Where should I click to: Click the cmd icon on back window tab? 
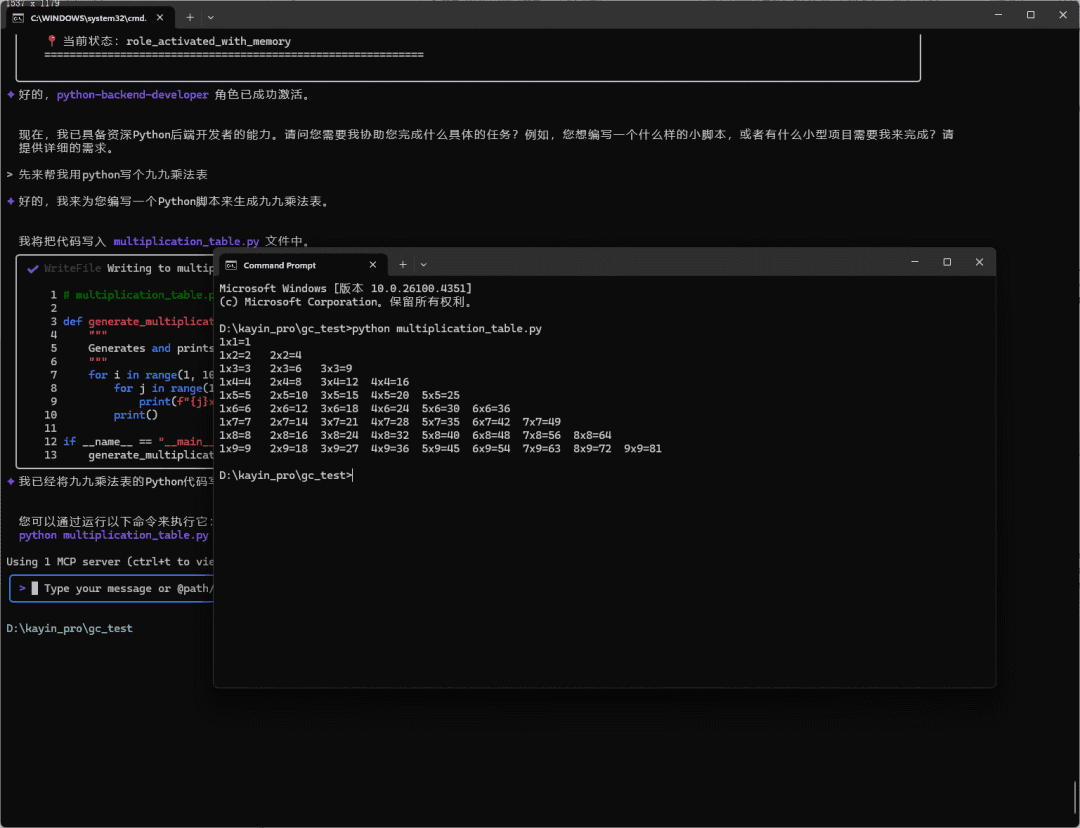click(x=19, y=18)
